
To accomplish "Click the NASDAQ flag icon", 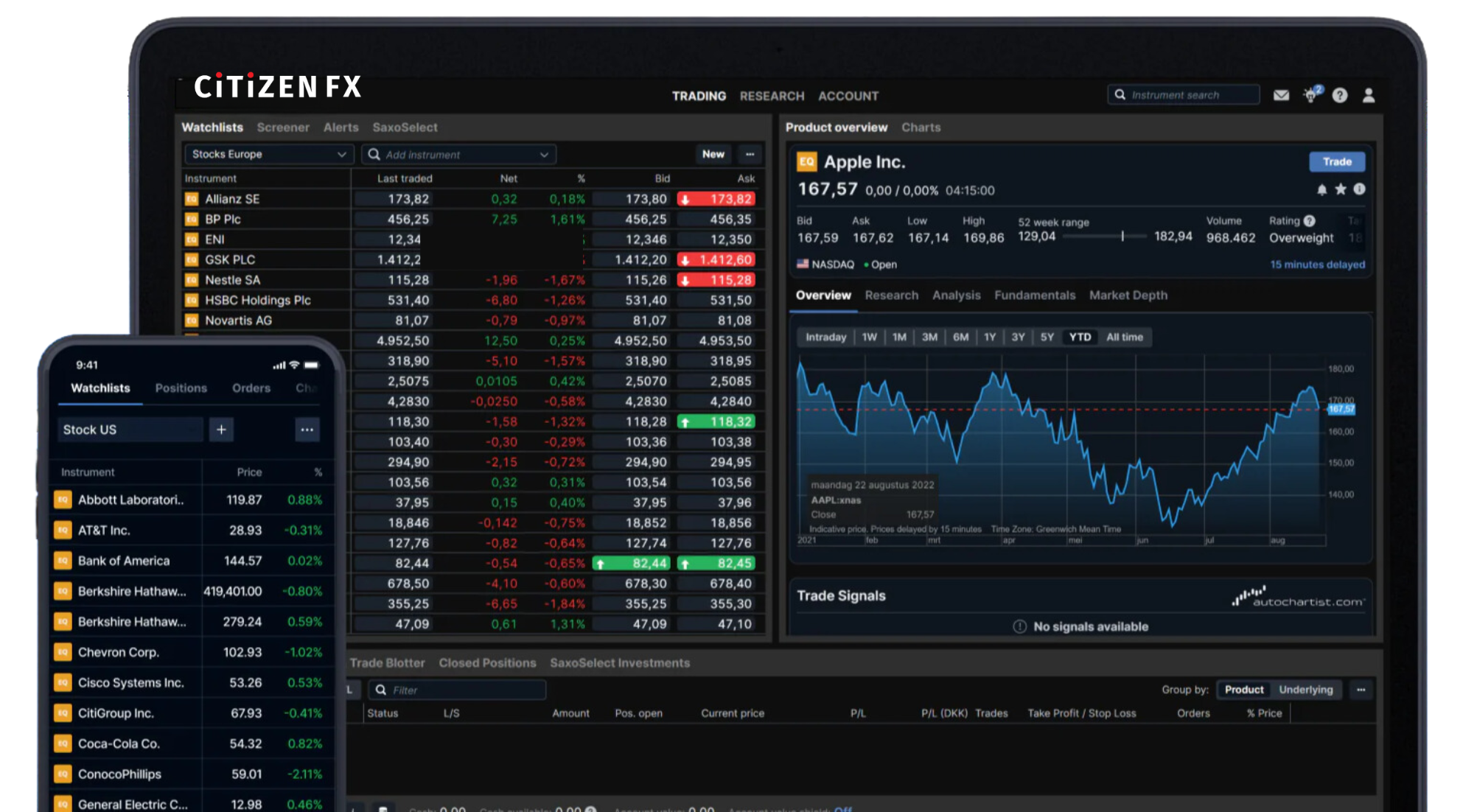I will pyautogui.click(x=803, y=264).
